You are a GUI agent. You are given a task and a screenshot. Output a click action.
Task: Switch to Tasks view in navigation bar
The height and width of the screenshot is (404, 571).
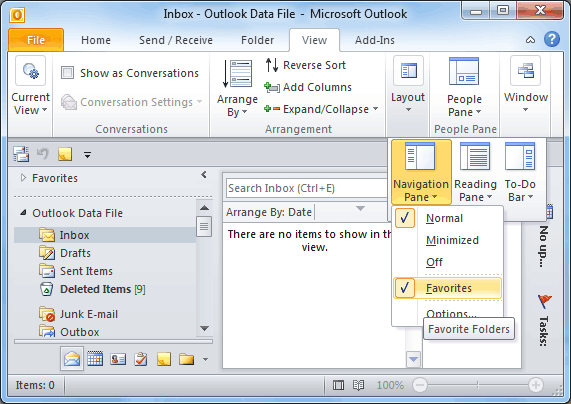(x=141, y=359)
